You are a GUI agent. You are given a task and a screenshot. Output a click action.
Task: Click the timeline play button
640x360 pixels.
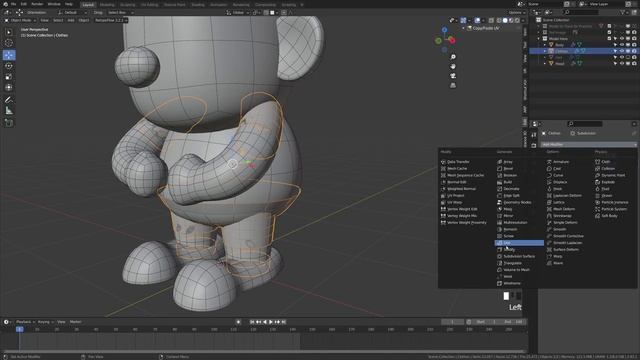pyautogui.click(x=271, y=322)
